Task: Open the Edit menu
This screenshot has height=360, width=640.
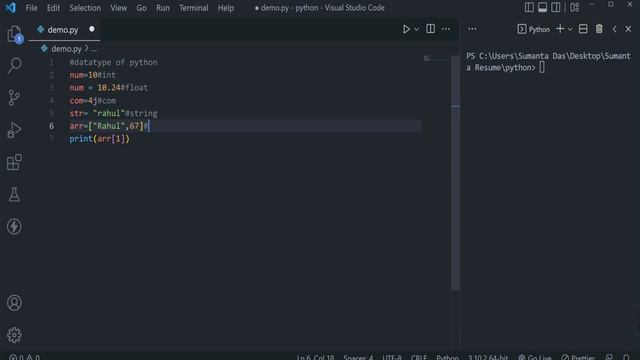Action: click(53, 8)
